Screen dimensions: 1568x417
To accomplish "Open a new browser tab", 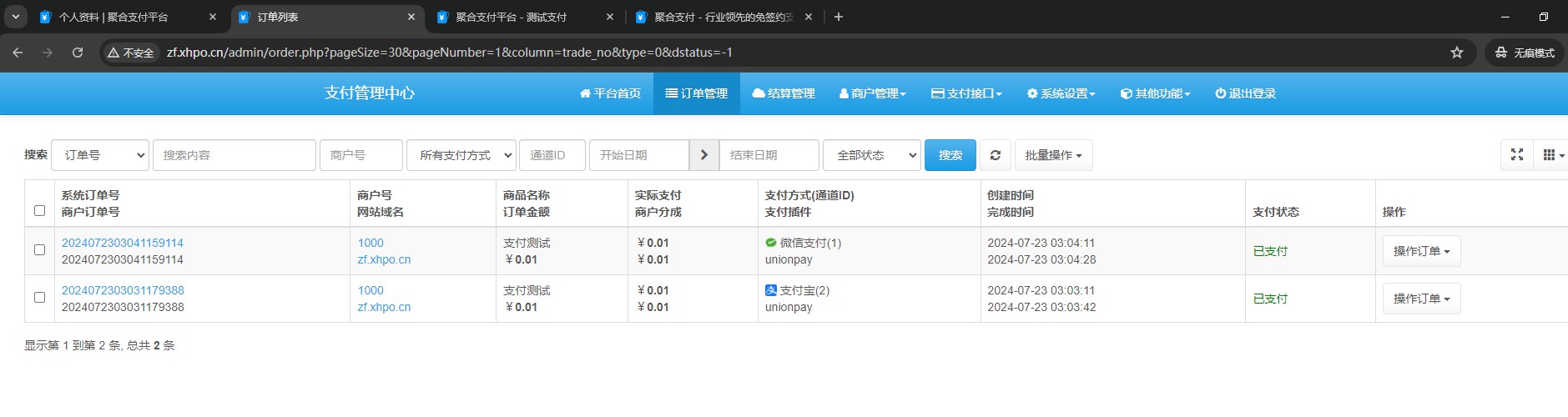I will (x=839, y=17).
